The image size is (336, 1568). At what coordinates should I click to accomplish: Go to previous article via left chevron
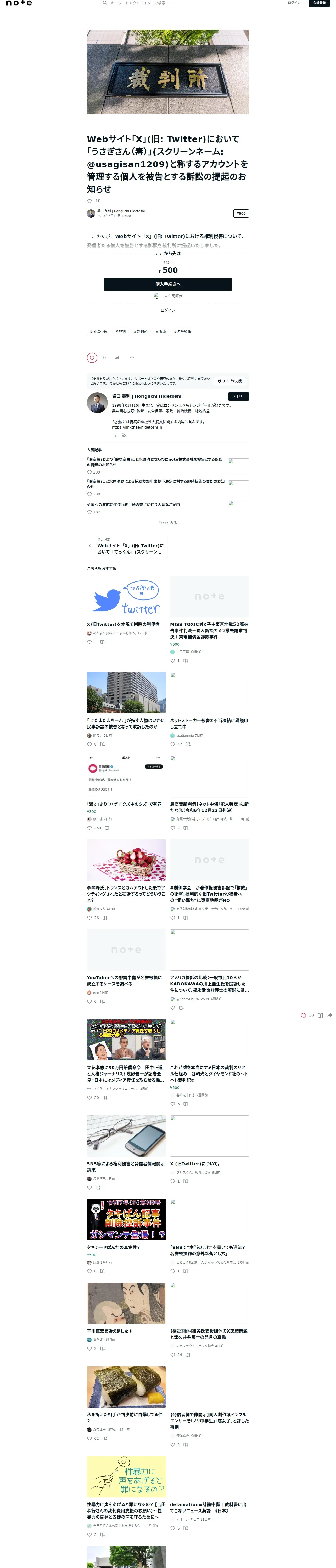pos(90,546)
